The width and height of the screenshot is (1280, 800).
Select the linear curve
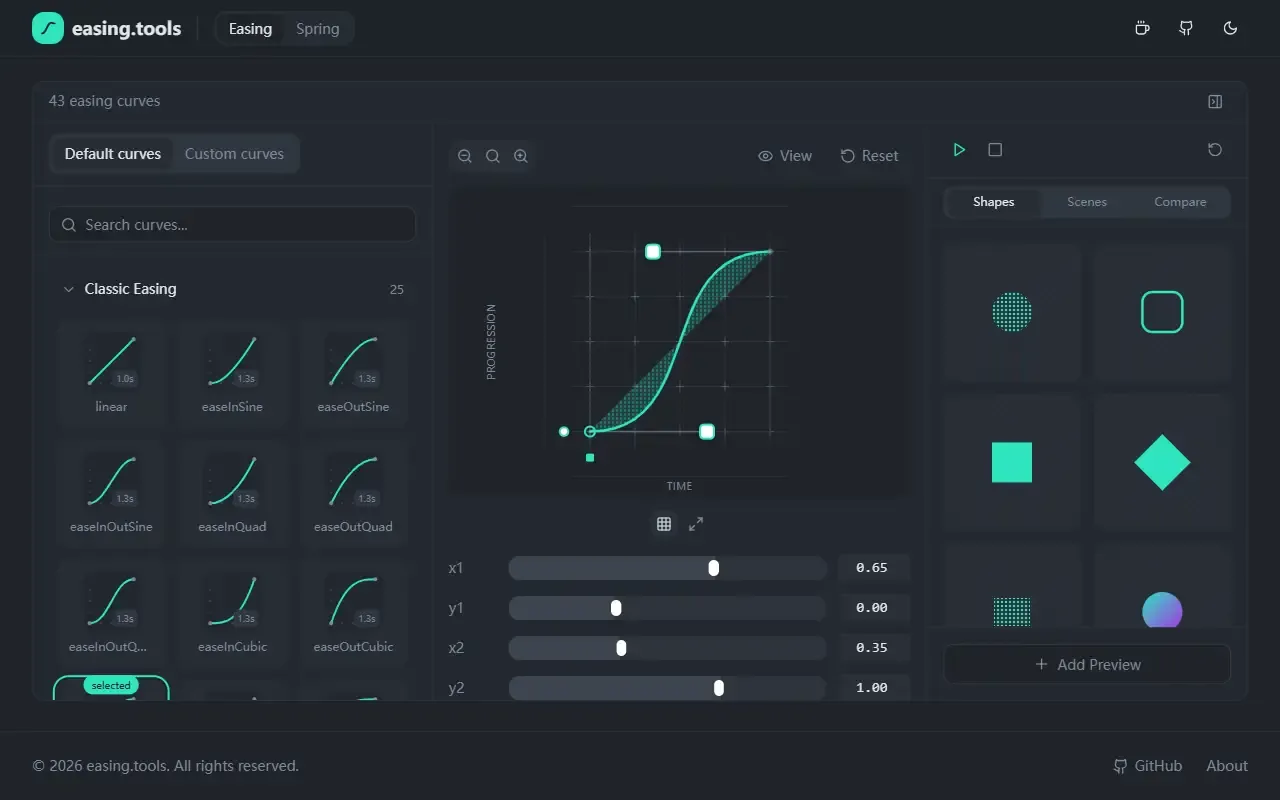tap(111, 374)
